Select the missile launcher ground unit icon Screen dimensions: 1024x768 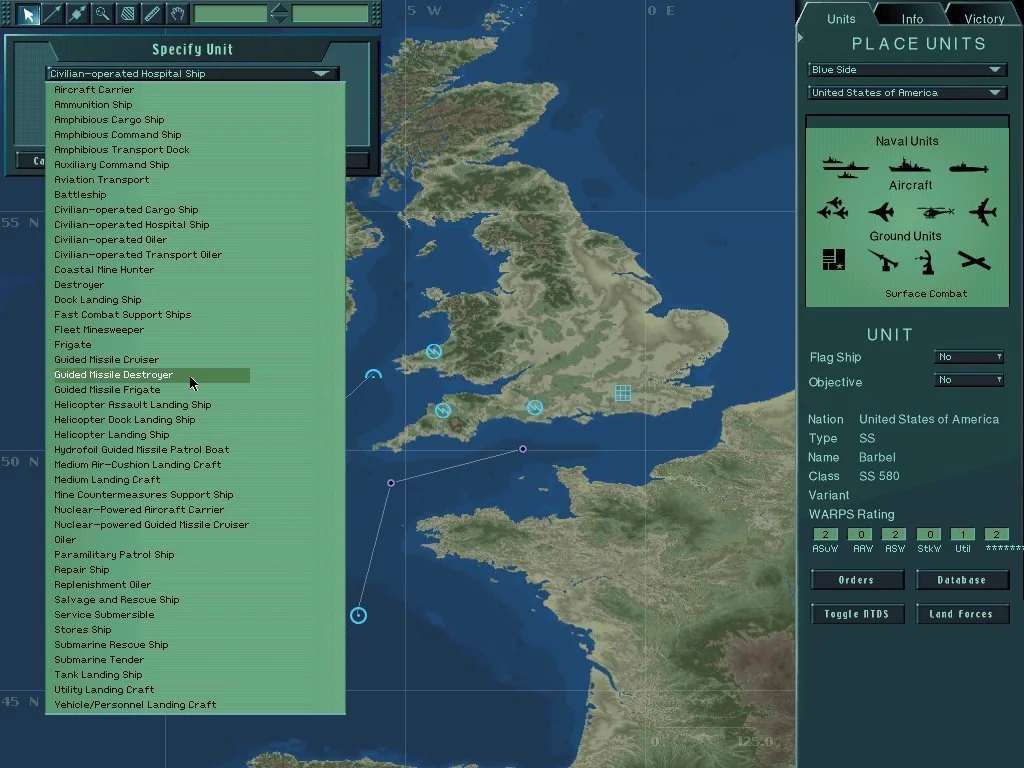(882, 261)
